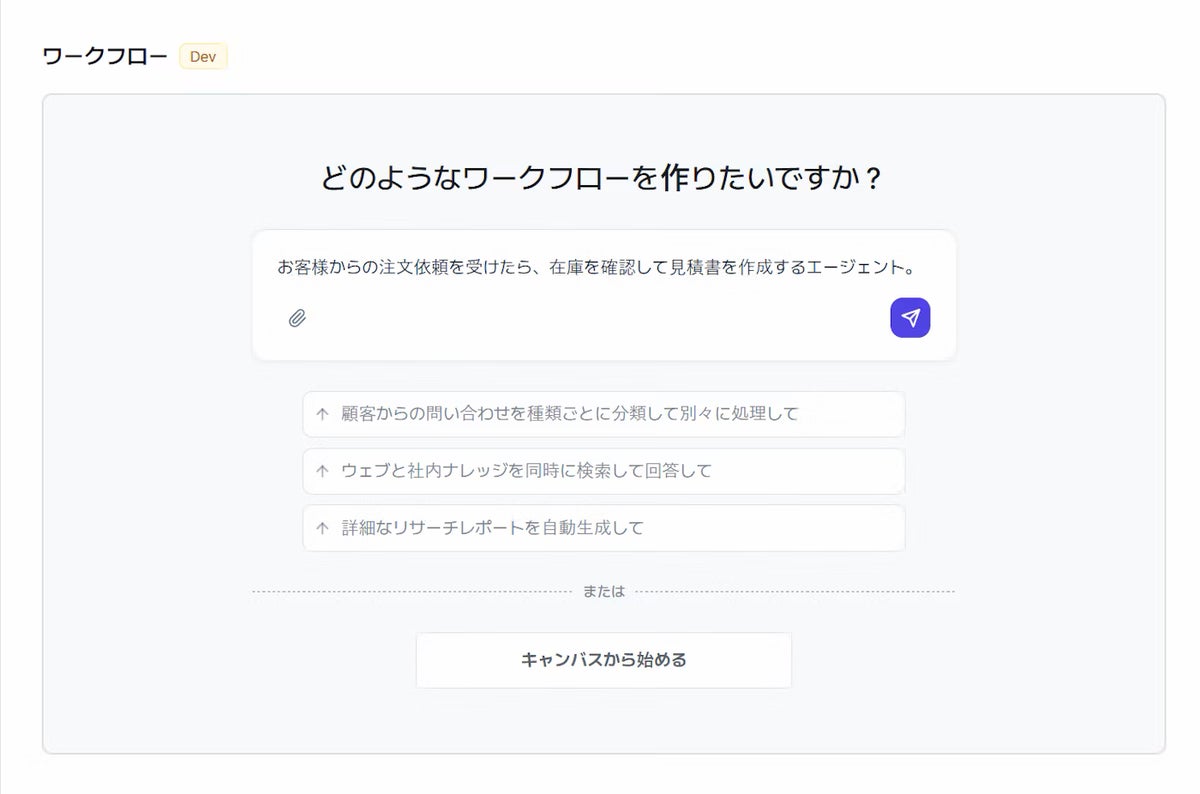The height and width of the screenshot is (794, 1200).
Task: Click heading どのようなワークフローを作りたいですか？
Action: (603, 178)
